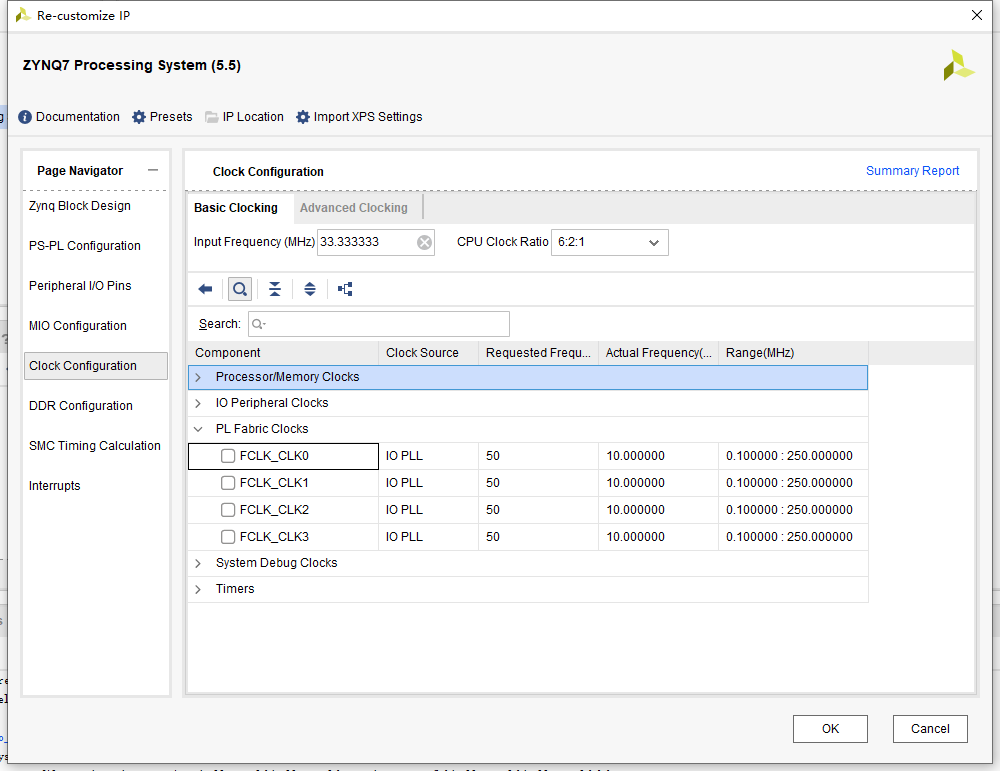Click FCLK_CLK0 requested frequency value 50
Image resolution: width=1000 pixels, height=771 pixels.
pos(538,456)
